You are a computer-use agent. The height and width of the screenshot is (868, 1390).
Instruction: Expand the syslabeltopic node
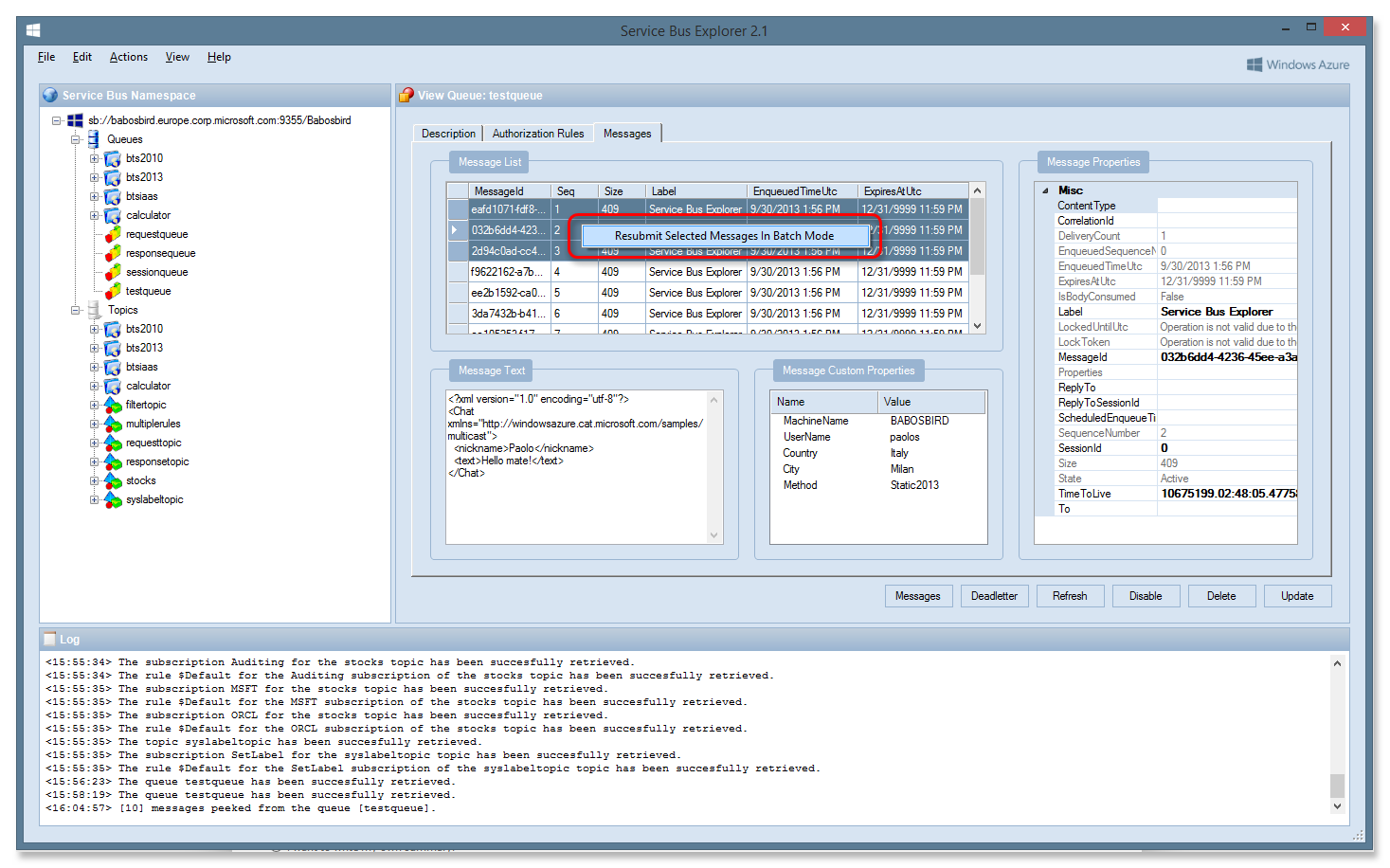click(x=95, y=499)
